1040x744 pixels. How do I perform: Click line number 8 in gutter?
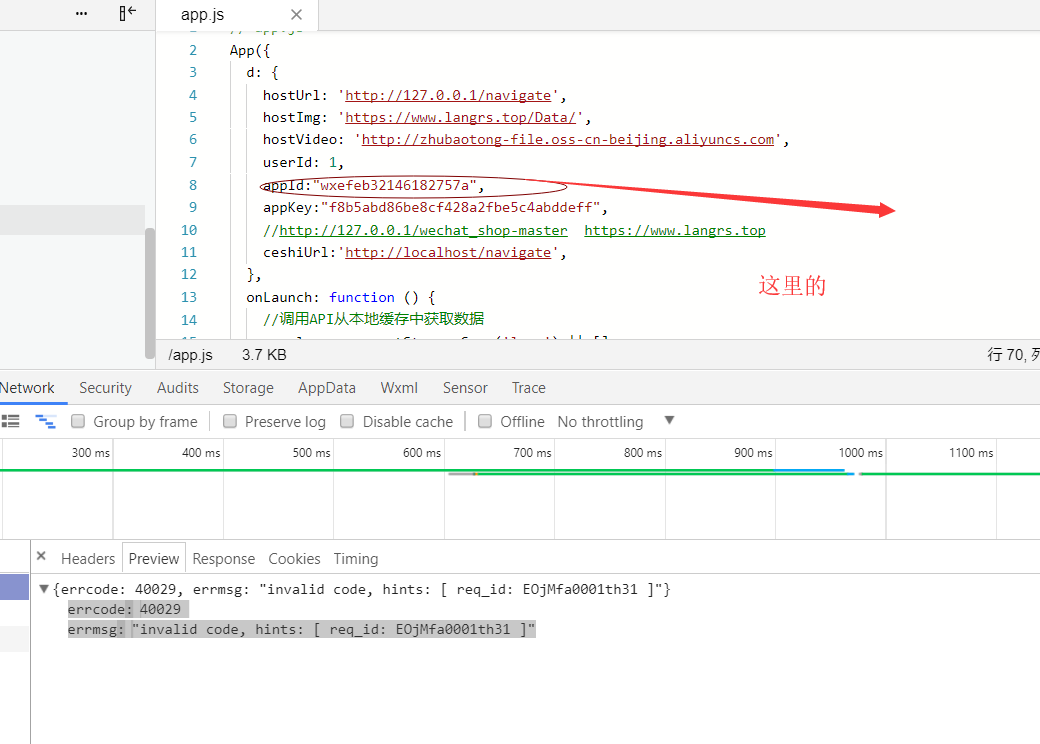(x=192, y=185)
